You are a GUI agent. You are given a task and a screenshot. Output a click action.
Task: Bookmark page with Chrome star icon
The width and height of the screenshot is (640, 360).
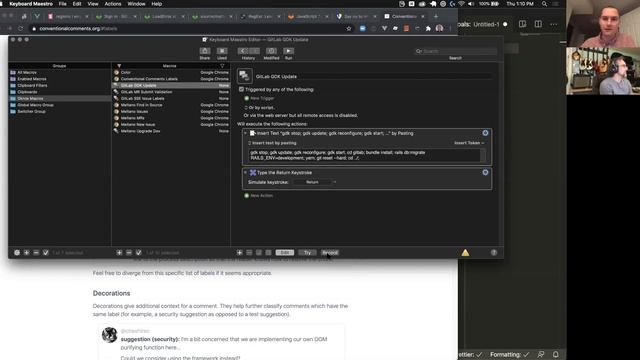pos(349,29)
